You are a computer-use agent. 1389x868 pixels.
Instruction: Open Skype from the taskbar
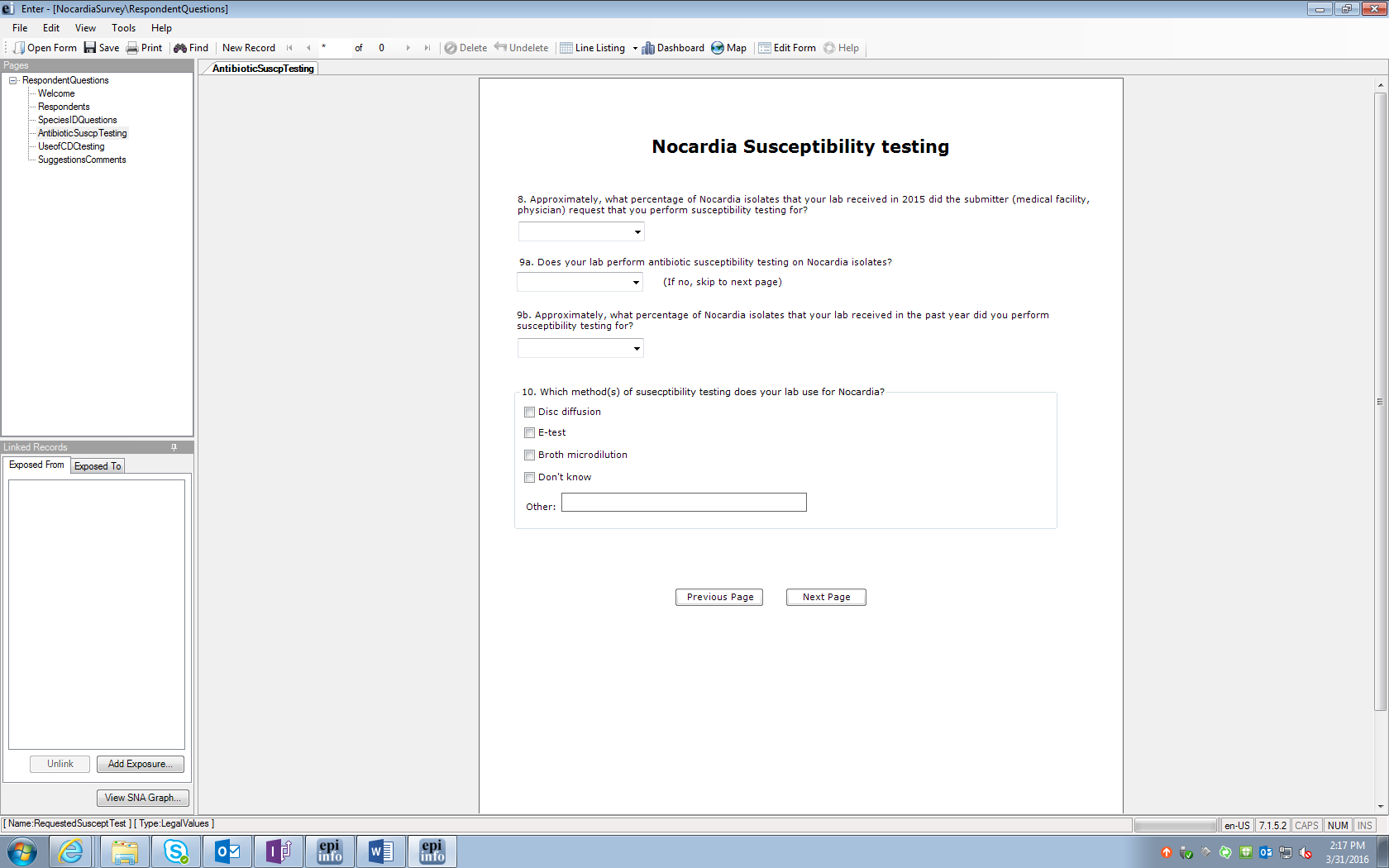click(x=175, y=851)
